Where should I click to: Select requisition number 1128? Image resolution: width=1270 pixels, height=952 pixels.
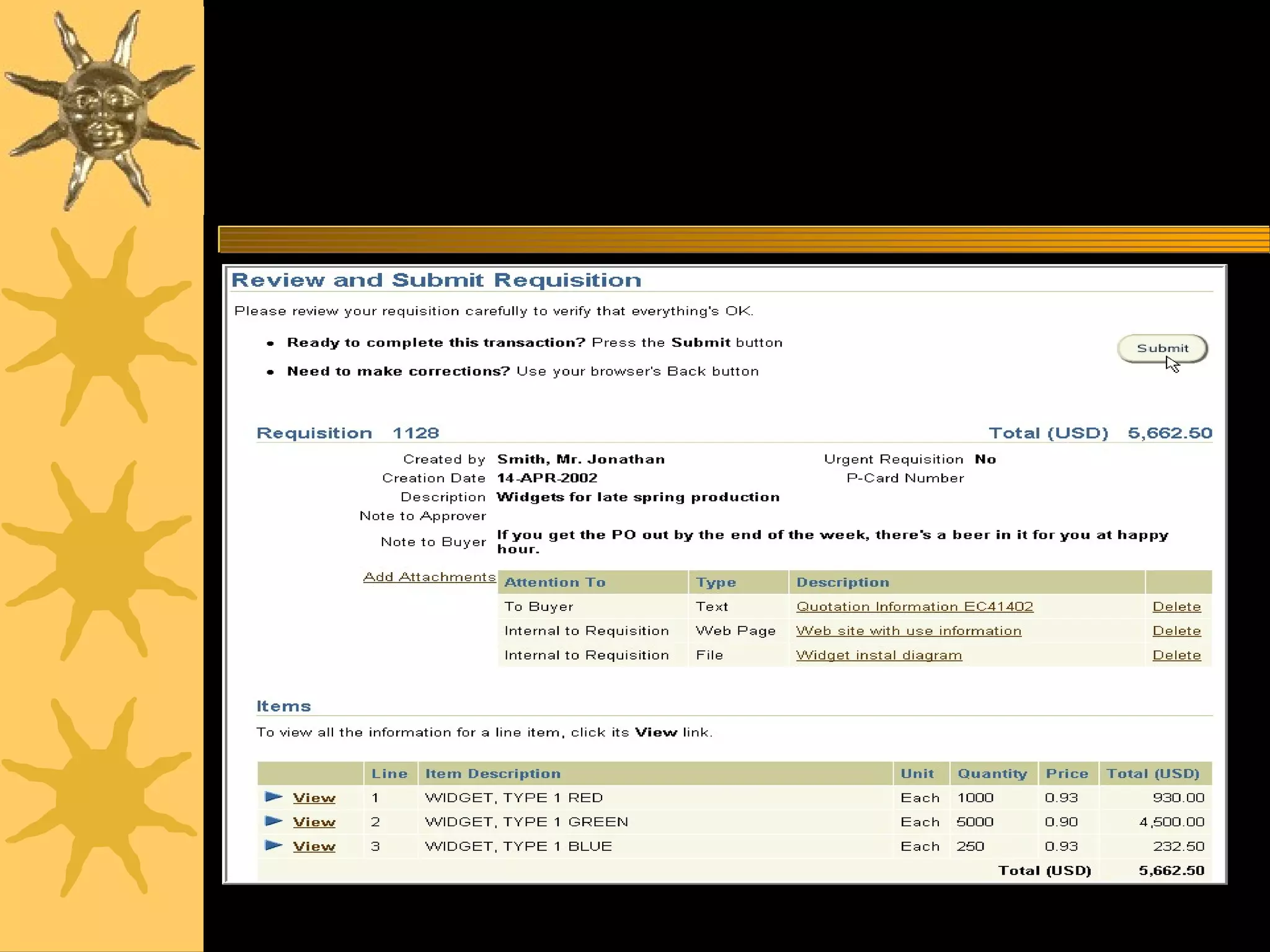[415, 433]
